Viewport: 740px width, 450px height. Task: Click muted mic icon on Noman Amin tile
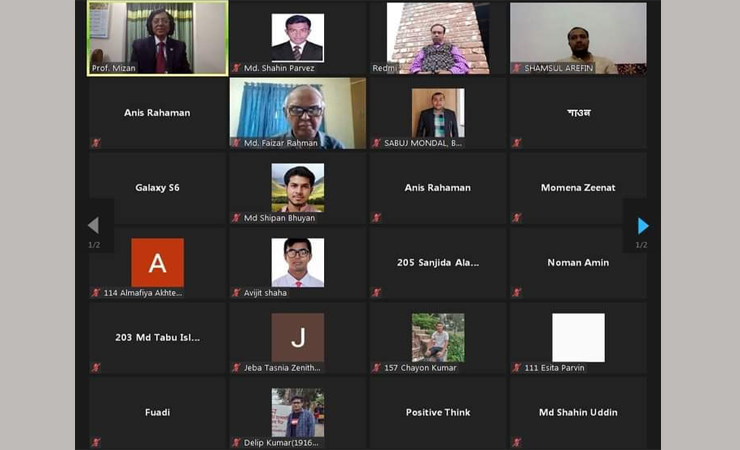click(517, 292)
